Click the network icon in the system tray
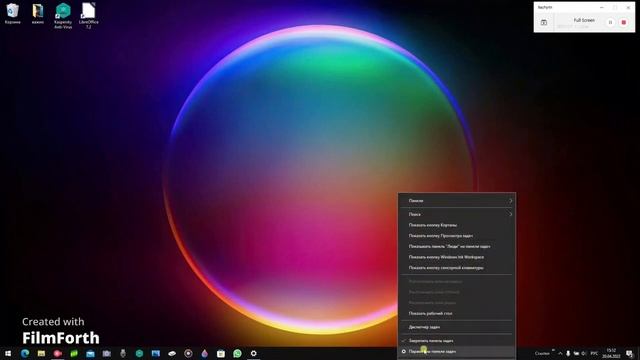This screenshot has width=640, height=360. [x=576, y=353]
